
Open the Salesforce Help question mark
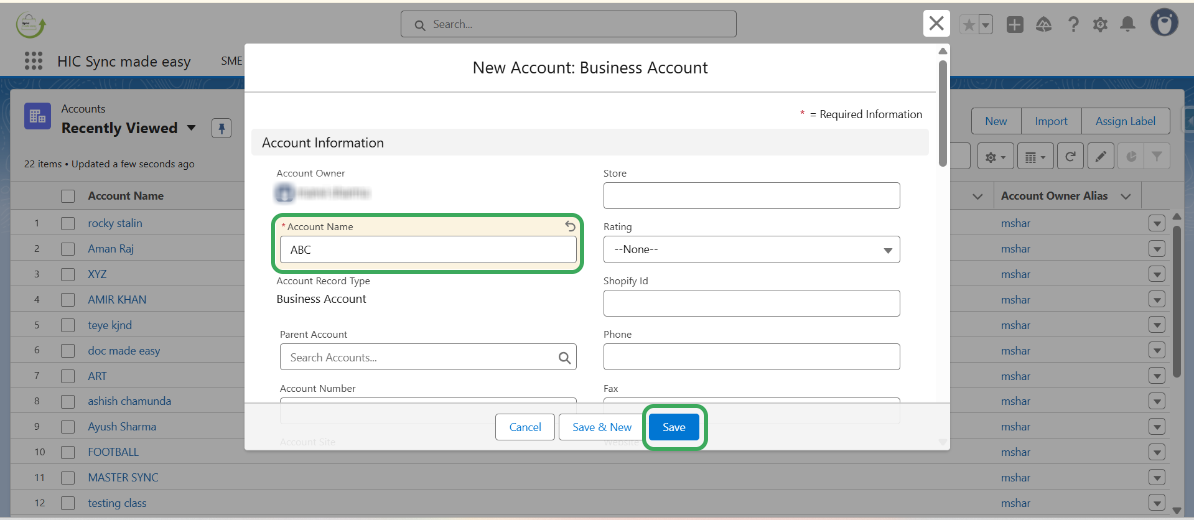tap(1073, 25)
